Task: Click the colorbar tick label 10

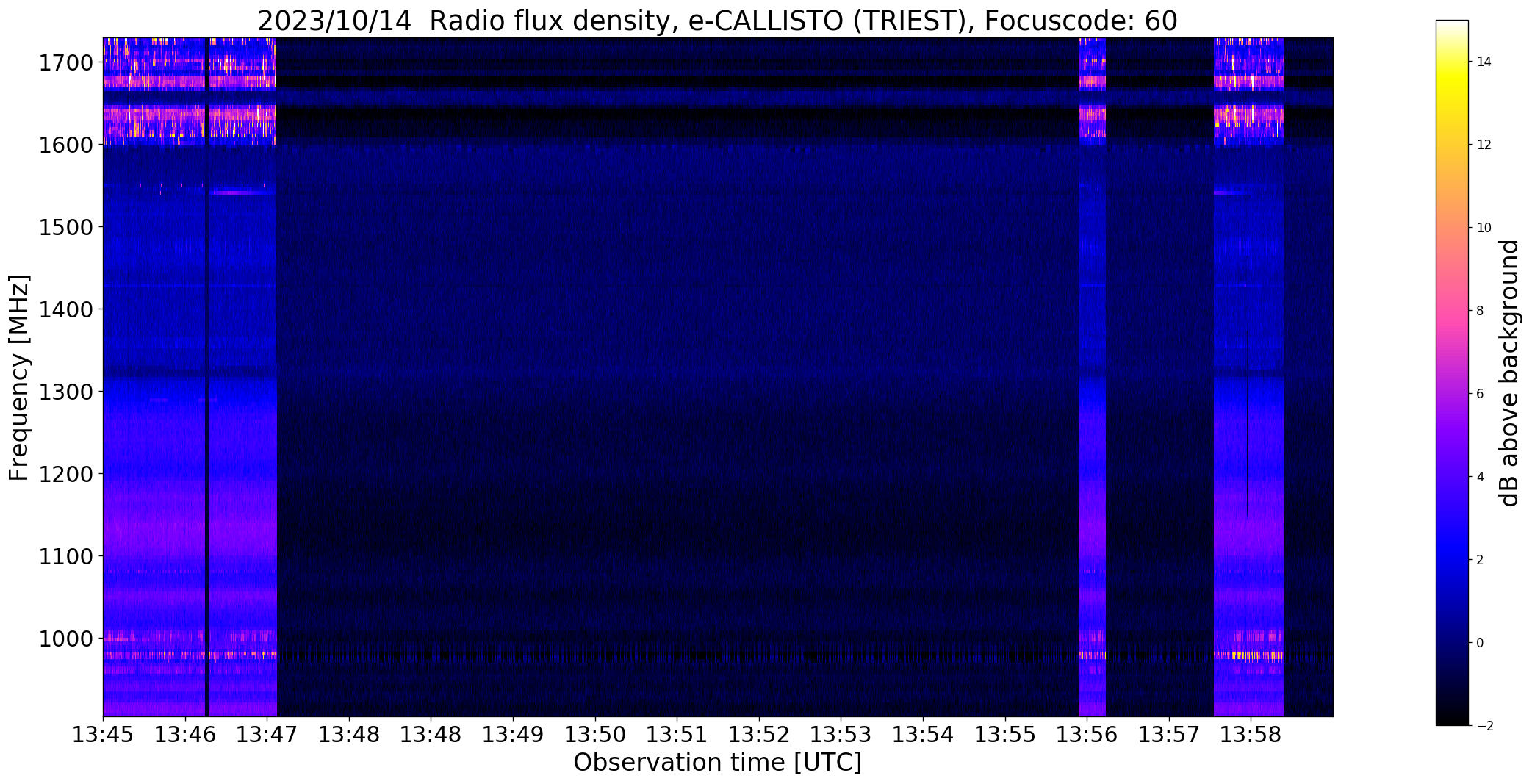Action: pyautogui.click(x=1484, y=228)
